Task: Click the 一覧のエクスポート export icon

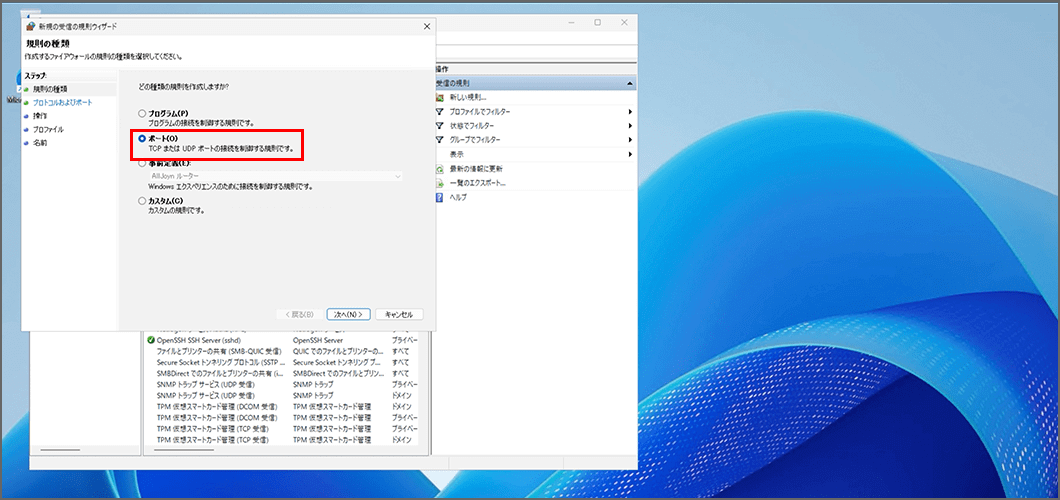Action: point(441,183)
